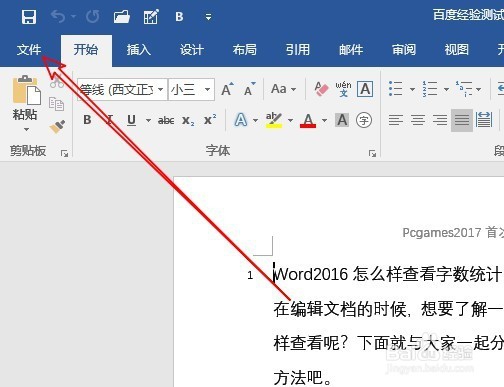Align text right

440,120
